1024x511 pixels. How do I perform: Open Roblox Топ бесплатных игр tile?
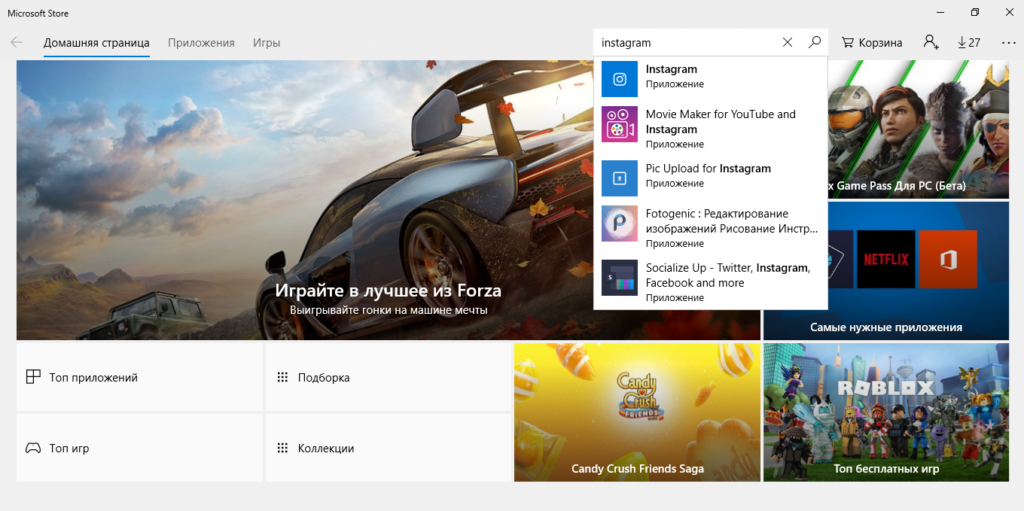[x=886, y=412]
